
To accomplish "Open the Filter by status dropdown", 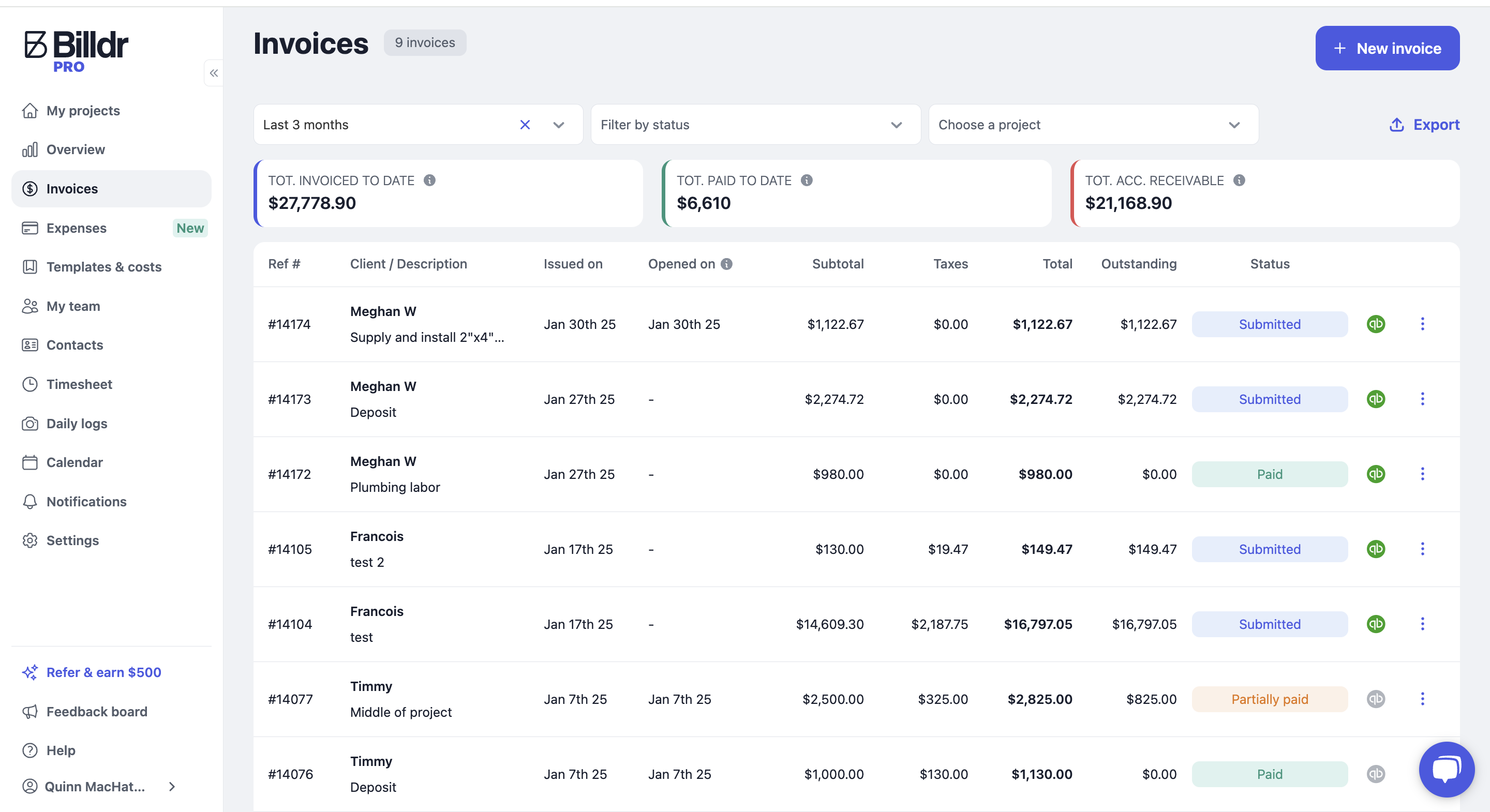I will 755,124.
